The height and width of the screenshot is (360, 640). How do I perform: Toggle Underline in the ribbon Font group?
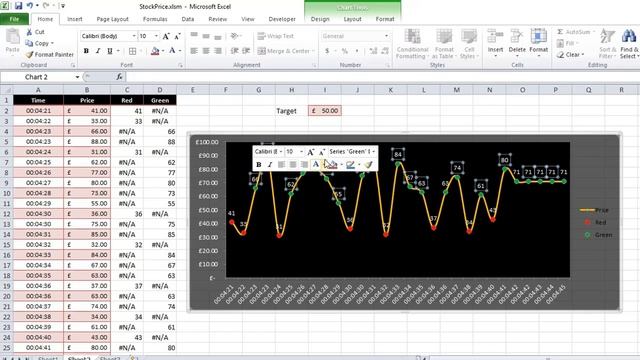(110, 51)
